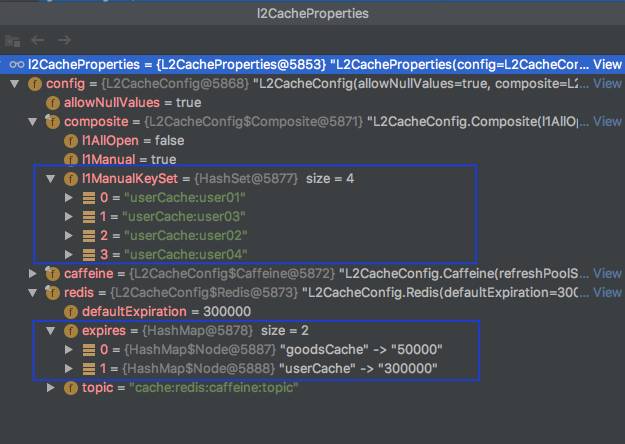Click the field icon beside allowNullValues
The height and width of the screenshot is (444, 625).
53,103
